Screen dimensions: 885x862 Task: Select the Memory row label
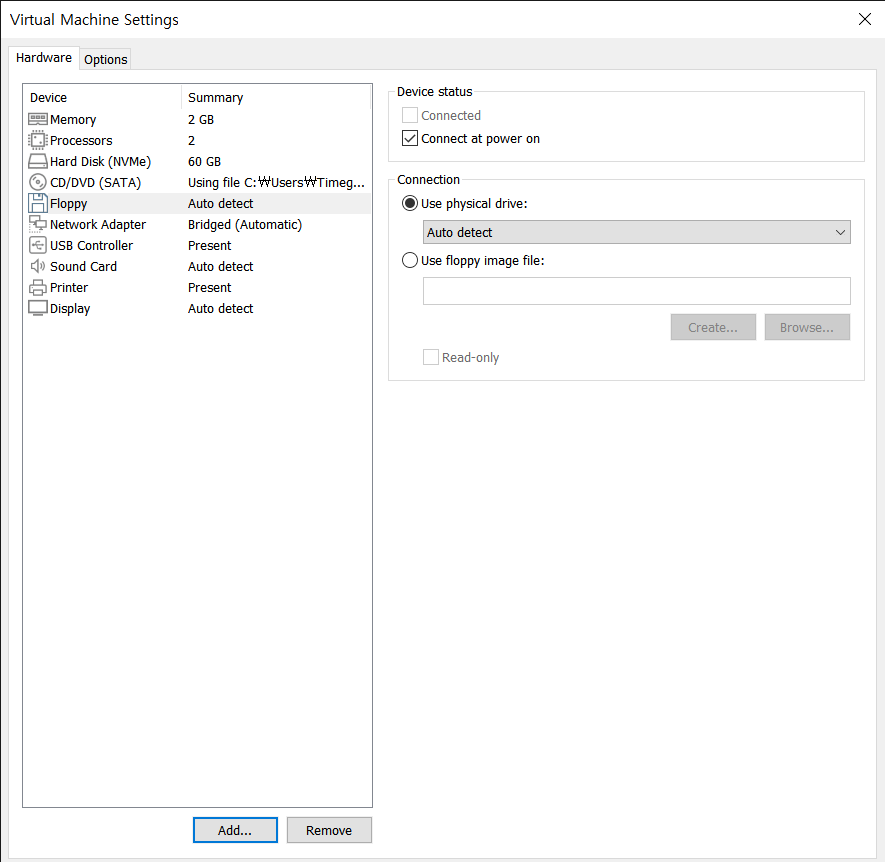pyautogui.click(x=73, y=120)
